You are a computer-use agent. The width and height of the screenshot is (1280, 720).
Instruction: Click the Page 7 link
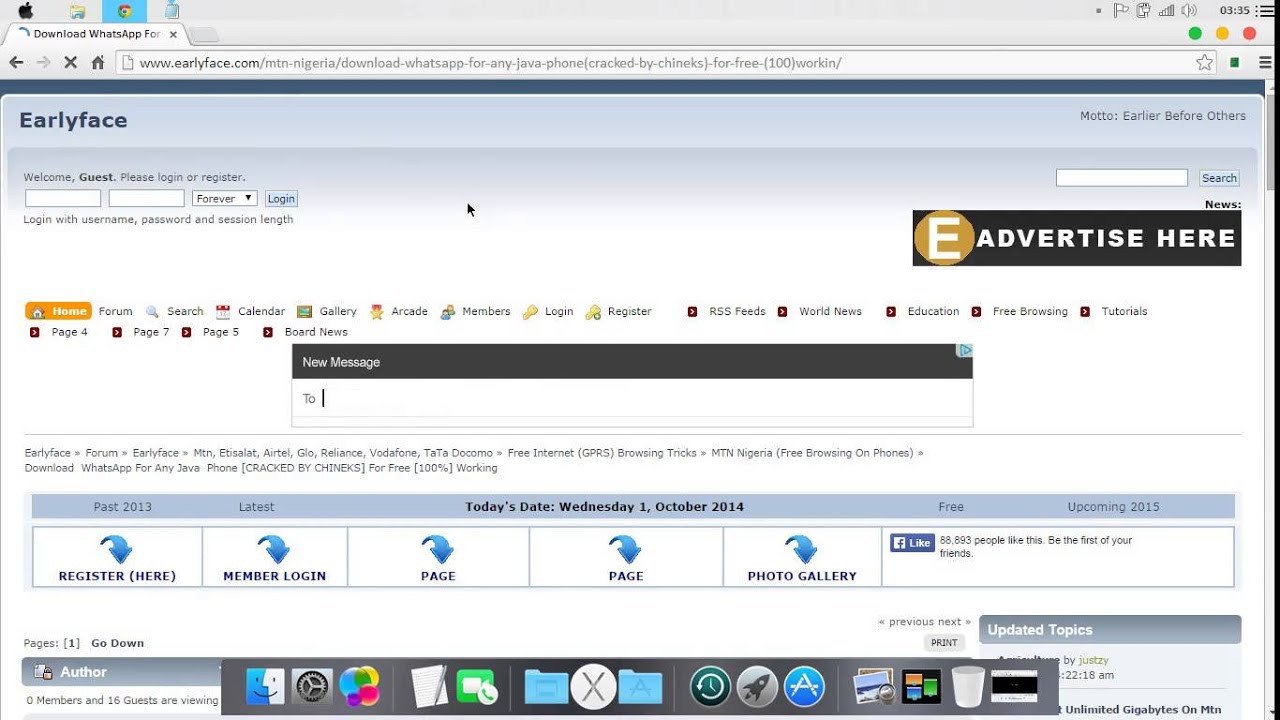click(x=151, y=332)
